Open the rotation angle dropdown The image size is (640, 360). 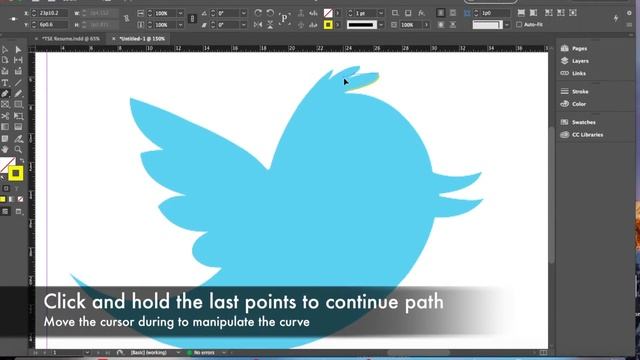[244, 13]
